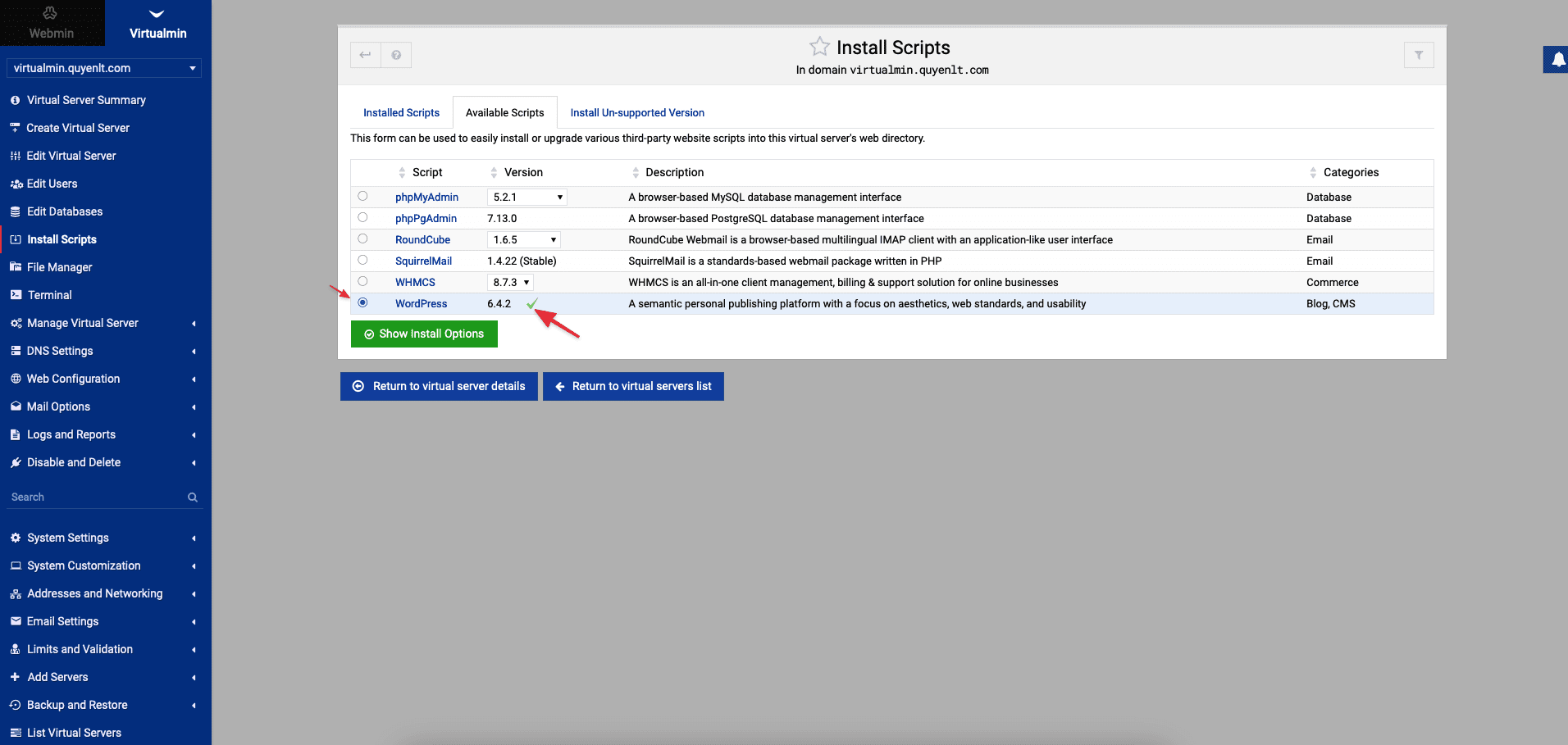Image resolution: width=1568 pixels, height=745 pixels.
Task: Switch to the Installed Scripts tab
Action: 401,112
